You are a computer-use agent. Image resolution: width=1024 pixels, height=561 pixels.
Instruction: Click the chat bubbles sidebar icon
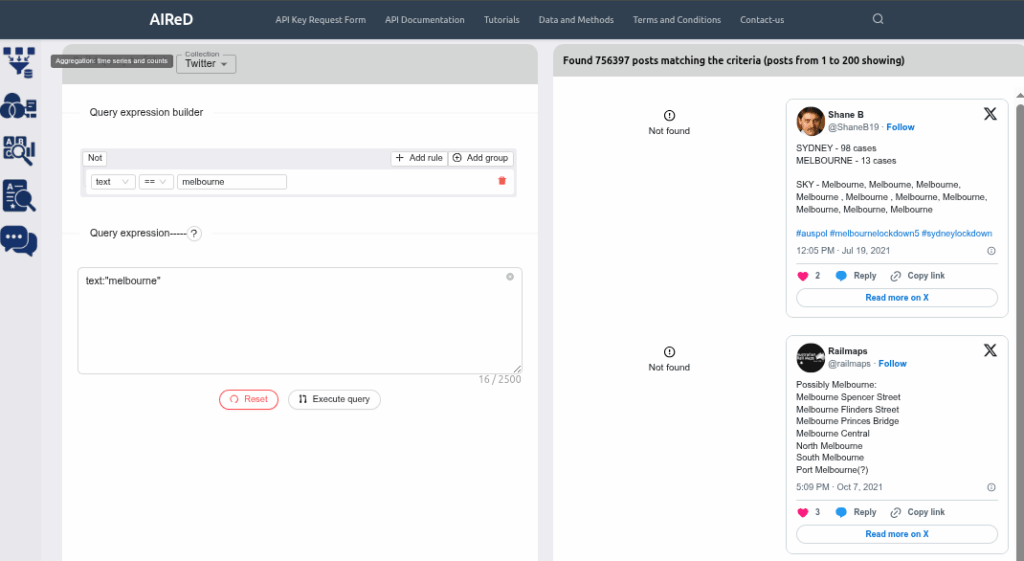20,240
